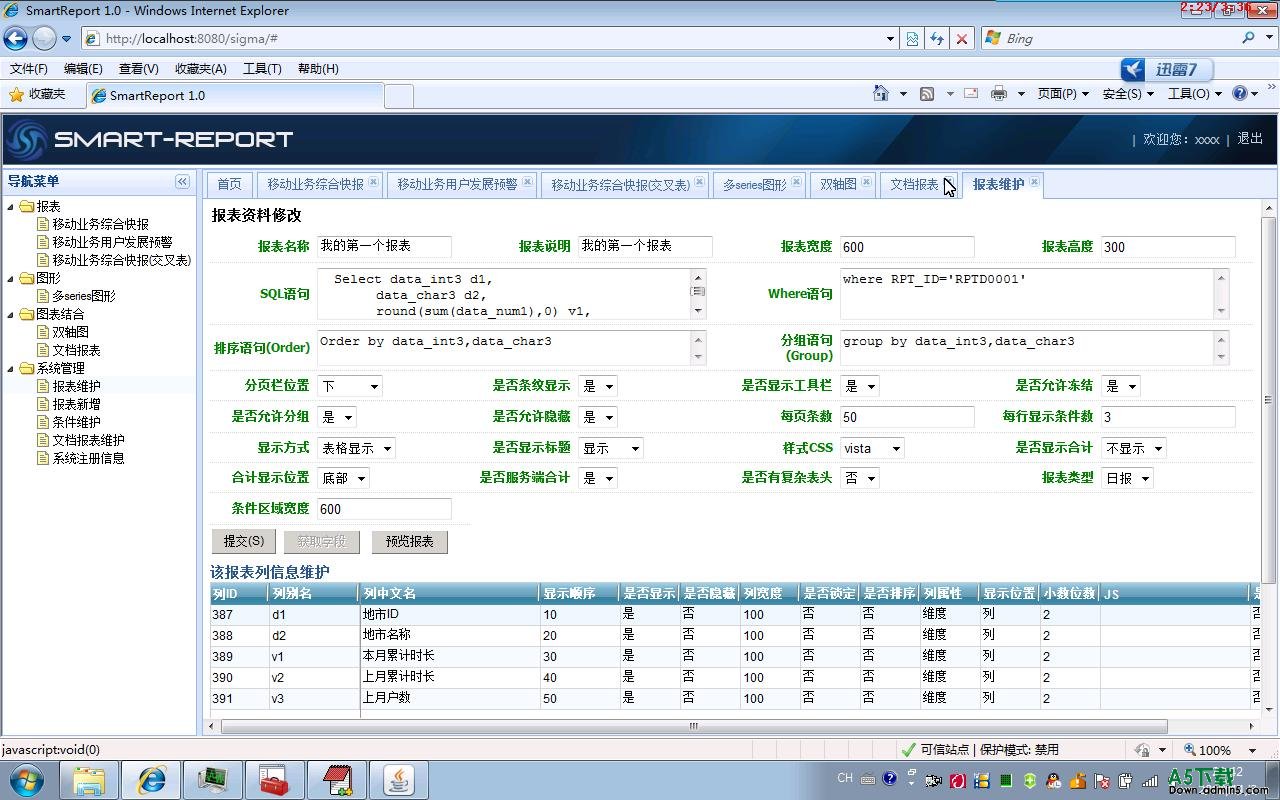Close the 移动业务用户发展预警 tab using its x
Image resolution: width=1280 pixels, height=800 pixels.
point(527,182)
